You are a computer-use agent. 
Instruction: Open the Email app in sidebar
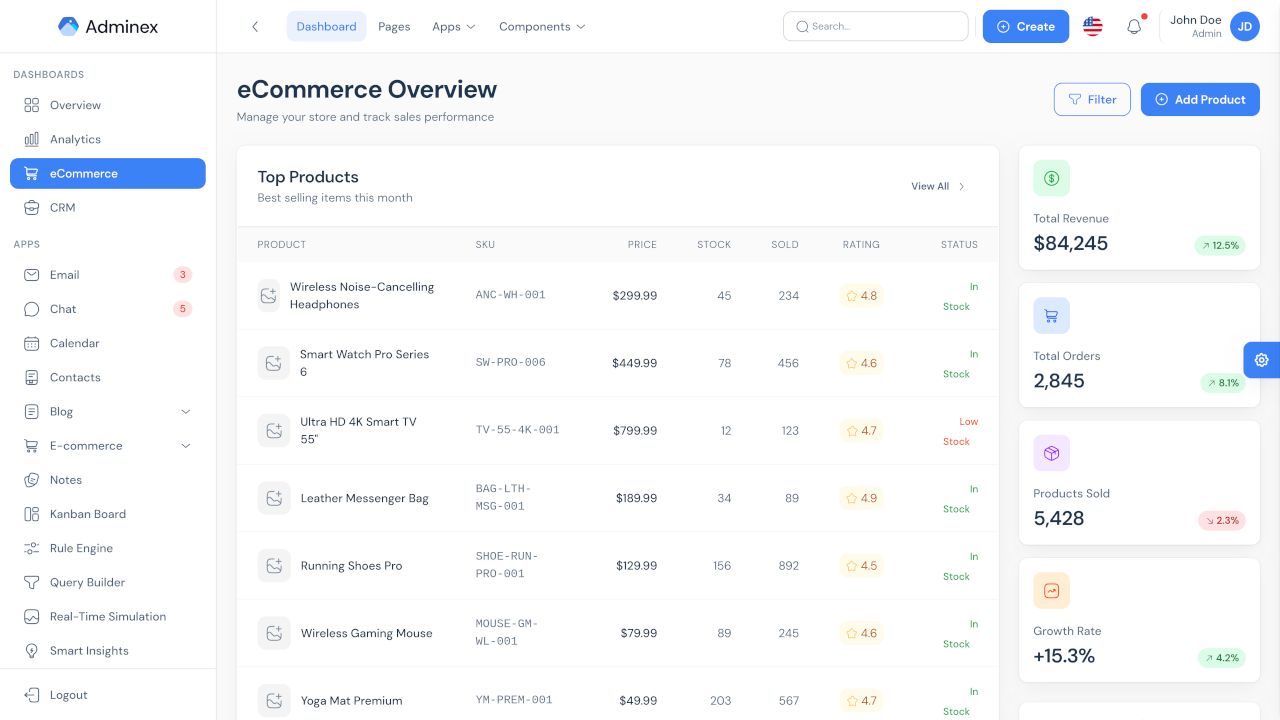108,275
